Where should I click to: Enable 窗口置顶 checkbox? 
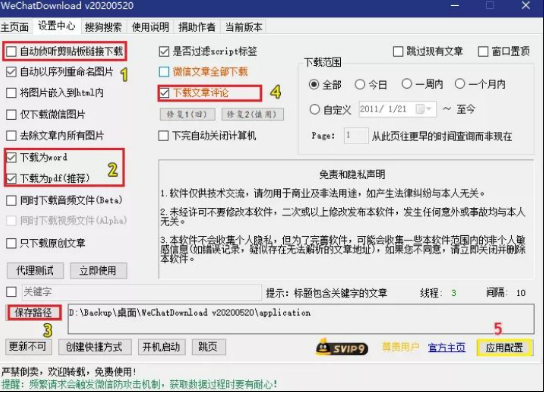pyautogui.click(x=483, y=51)
